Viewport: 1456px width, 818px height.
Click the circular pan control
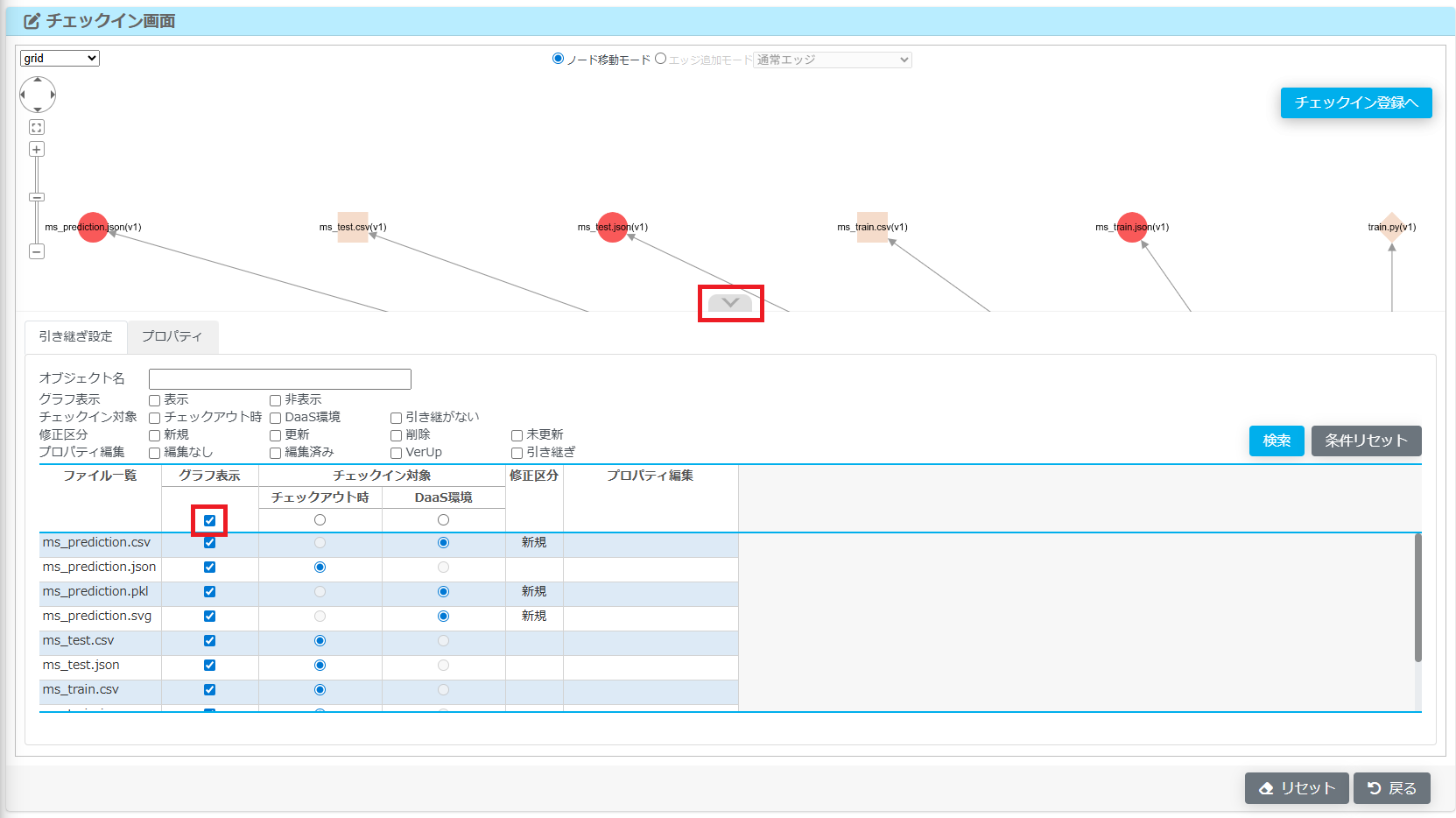[x=38, y=95]
